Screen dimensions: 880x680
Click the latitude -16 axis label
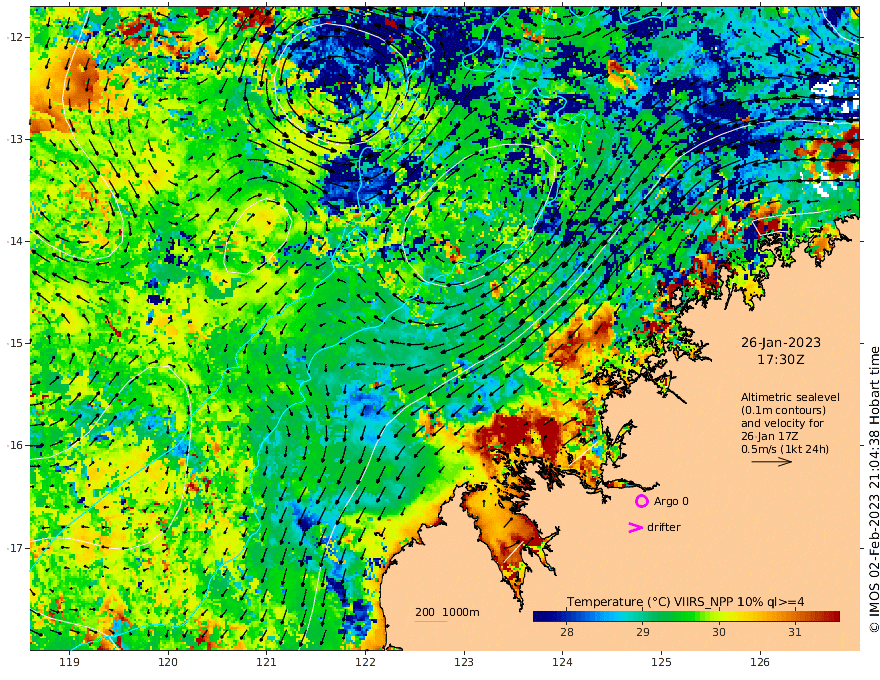15,445
